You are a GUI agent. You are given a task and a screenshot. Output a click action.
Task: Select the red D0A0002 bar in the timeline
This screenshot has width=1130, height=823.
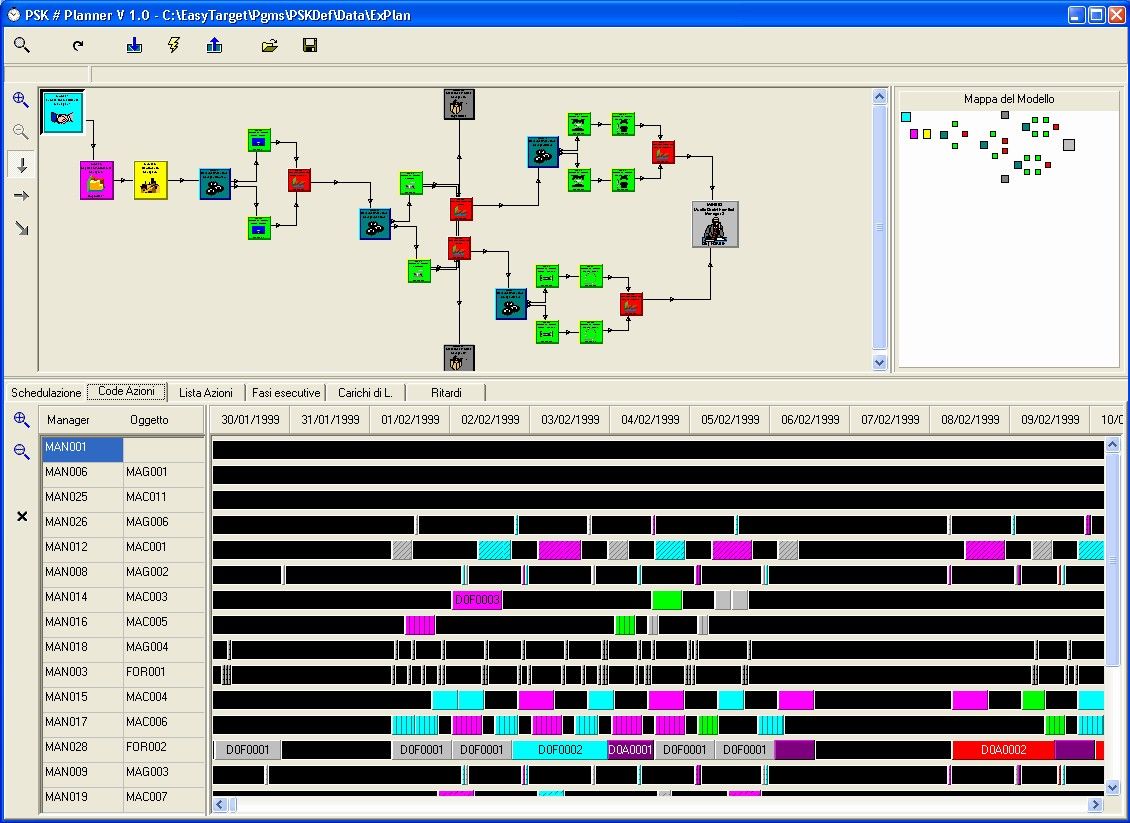coord(1003,749)
